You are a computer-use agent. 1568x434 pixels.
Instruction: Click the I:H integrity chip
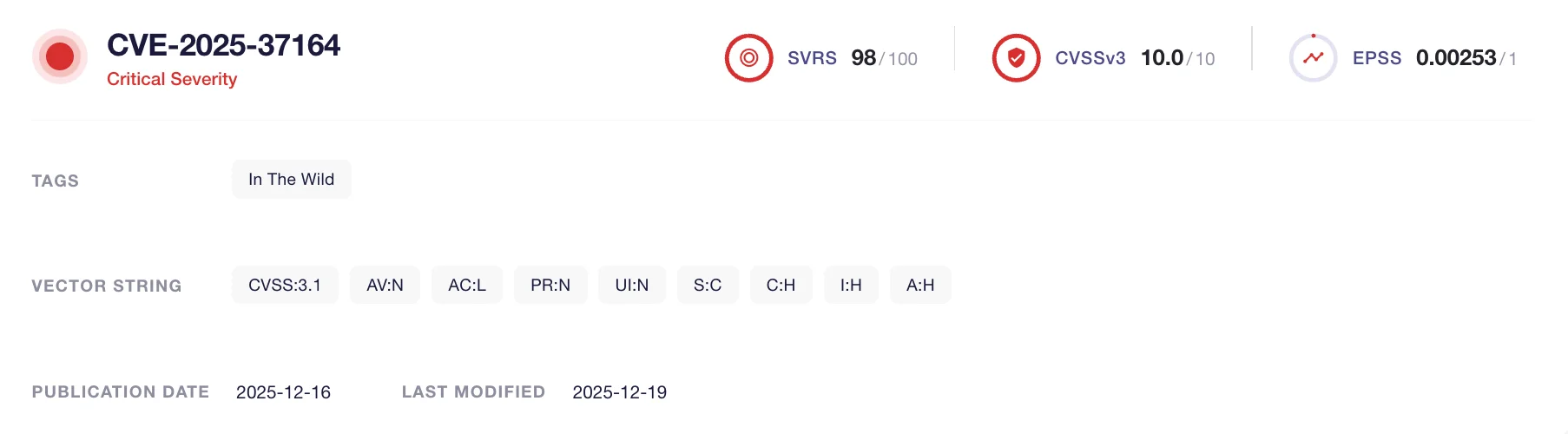(x=851, y=285)
